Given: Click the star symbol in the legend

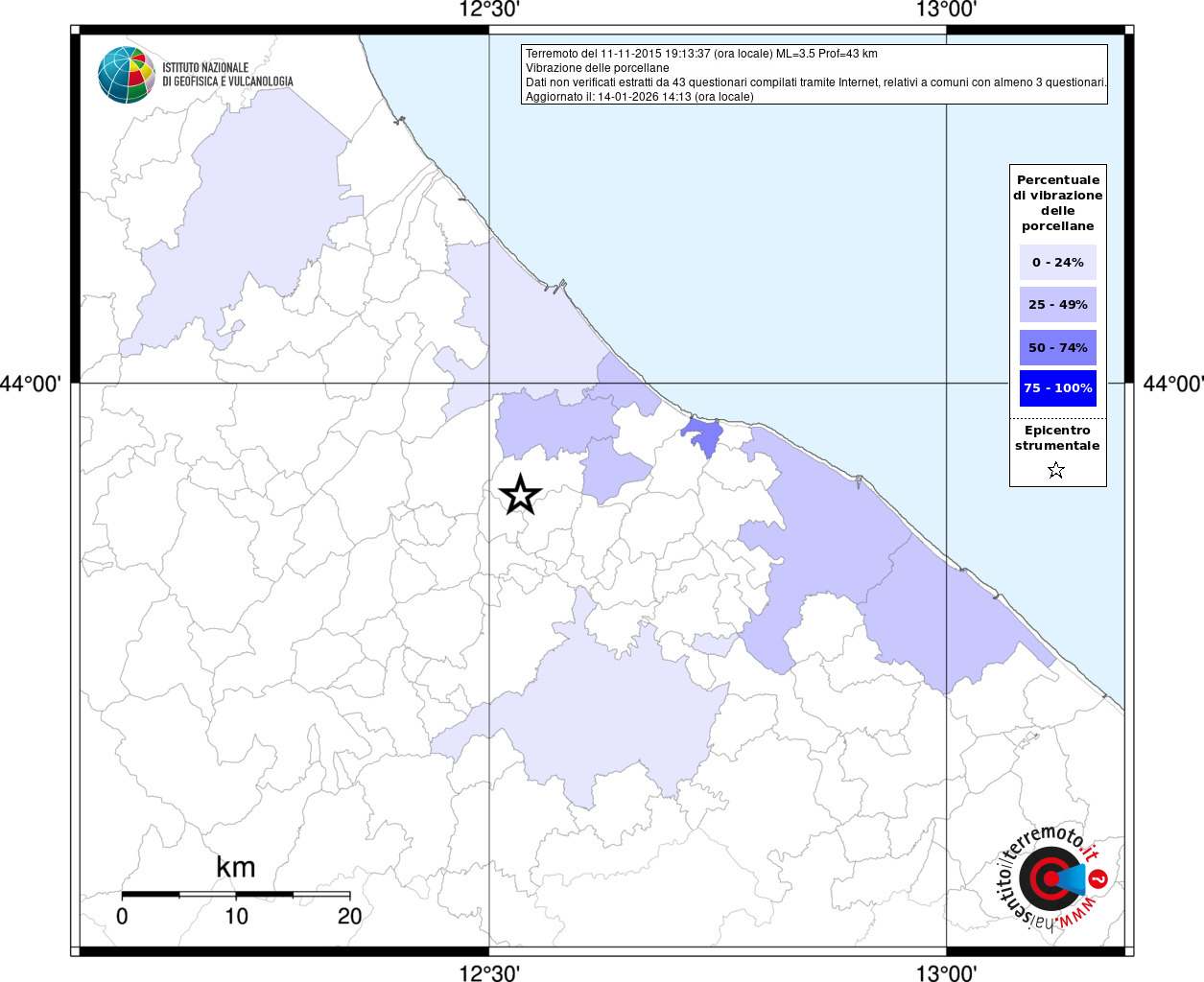Looking at the screenshot, I should click(x=1056, y=470).
